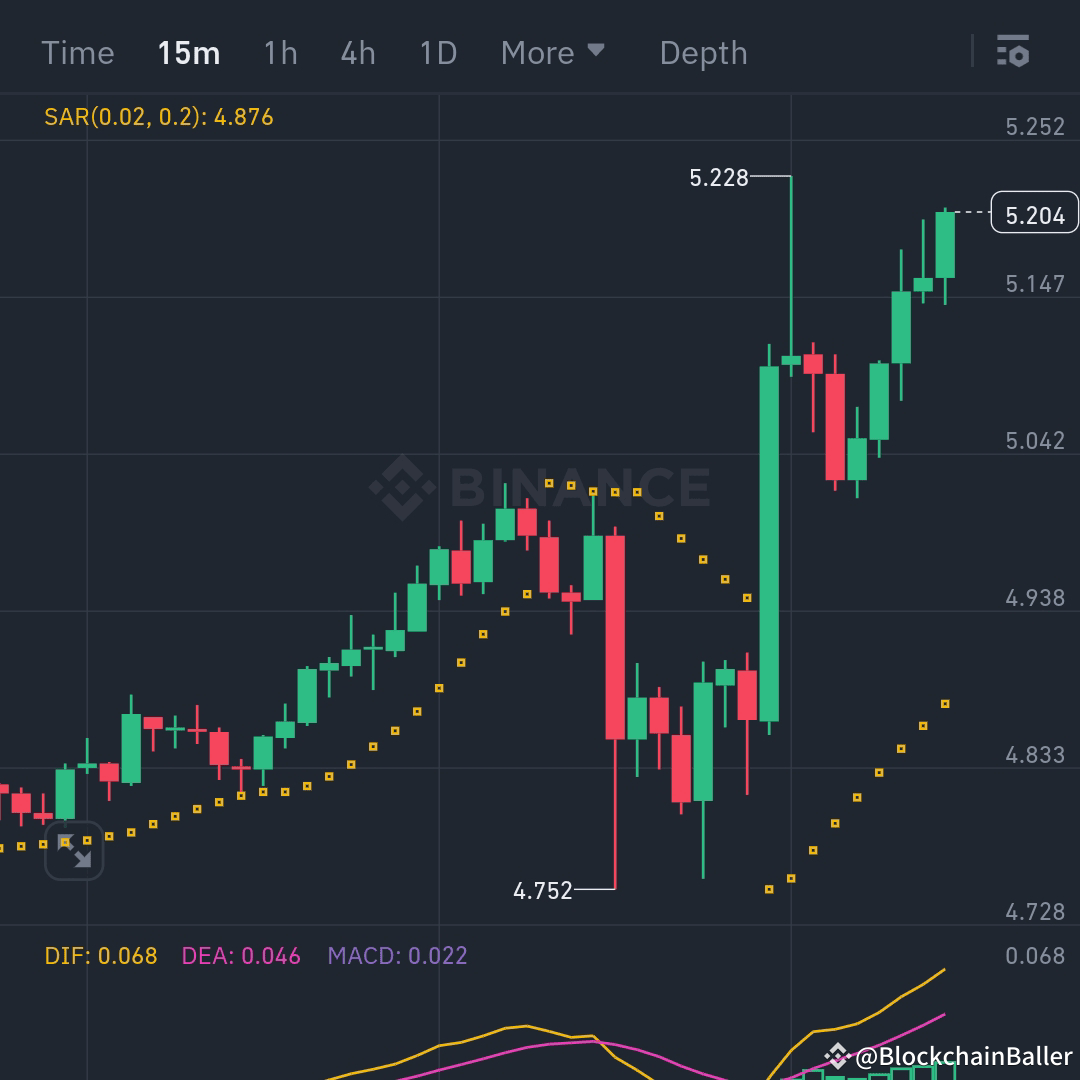This screenshot has height=1080, width=1080.
Task: Open the Depth view tab
Action: pos(703,52)
